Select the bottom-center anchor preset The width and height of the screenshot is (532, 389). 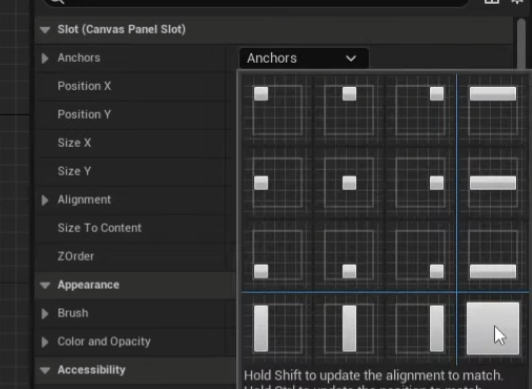(349, 255)
